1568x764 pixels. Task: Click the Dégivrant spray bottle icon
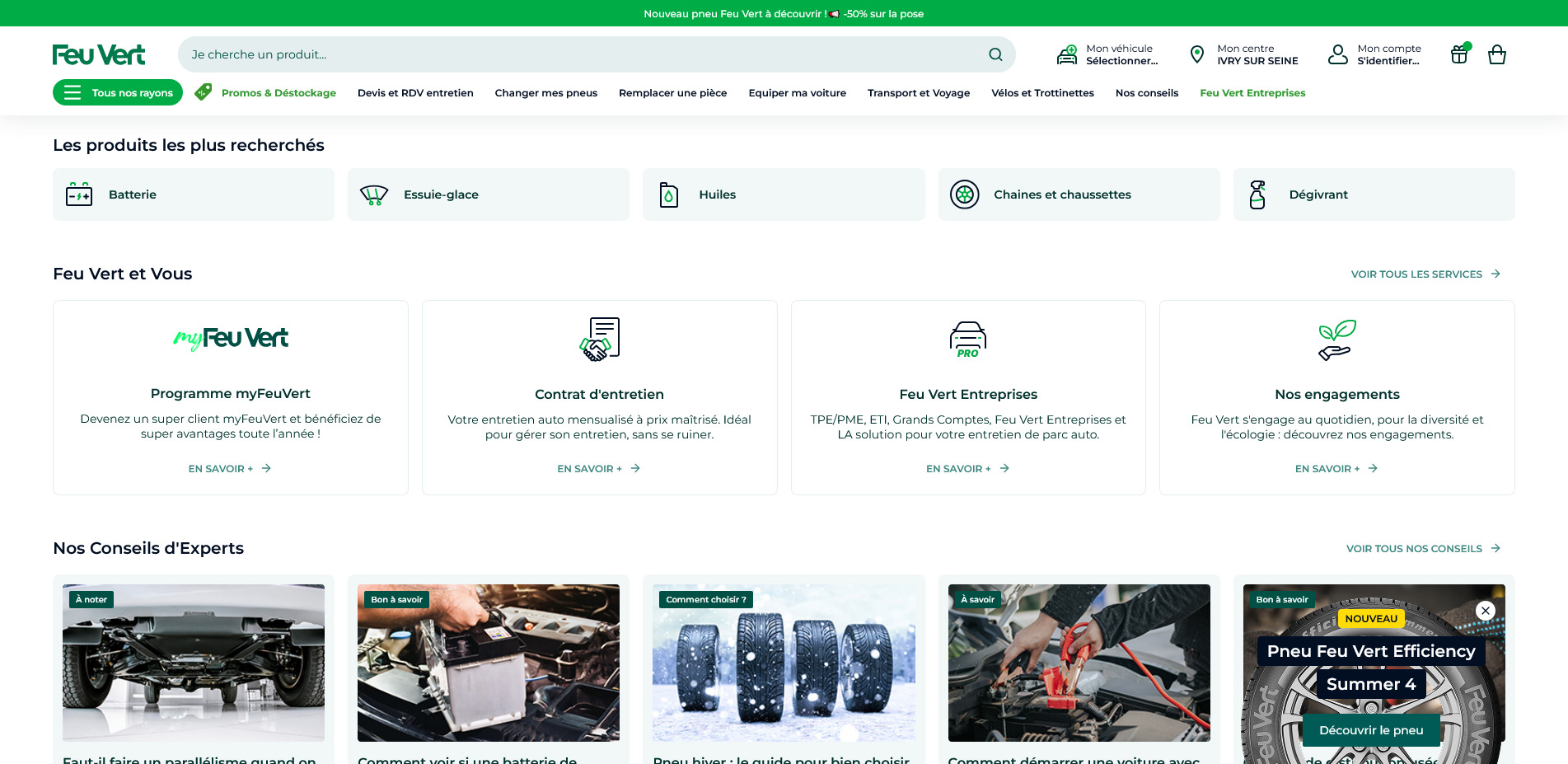click(x=1257, y=195)
